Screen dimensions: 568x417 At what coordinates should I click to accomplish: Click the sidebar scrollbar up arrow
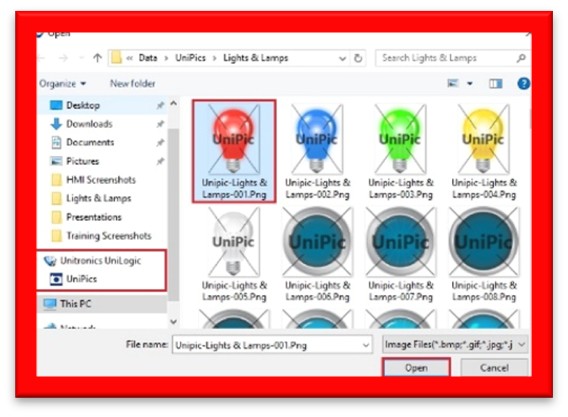[x=174, y=104]
